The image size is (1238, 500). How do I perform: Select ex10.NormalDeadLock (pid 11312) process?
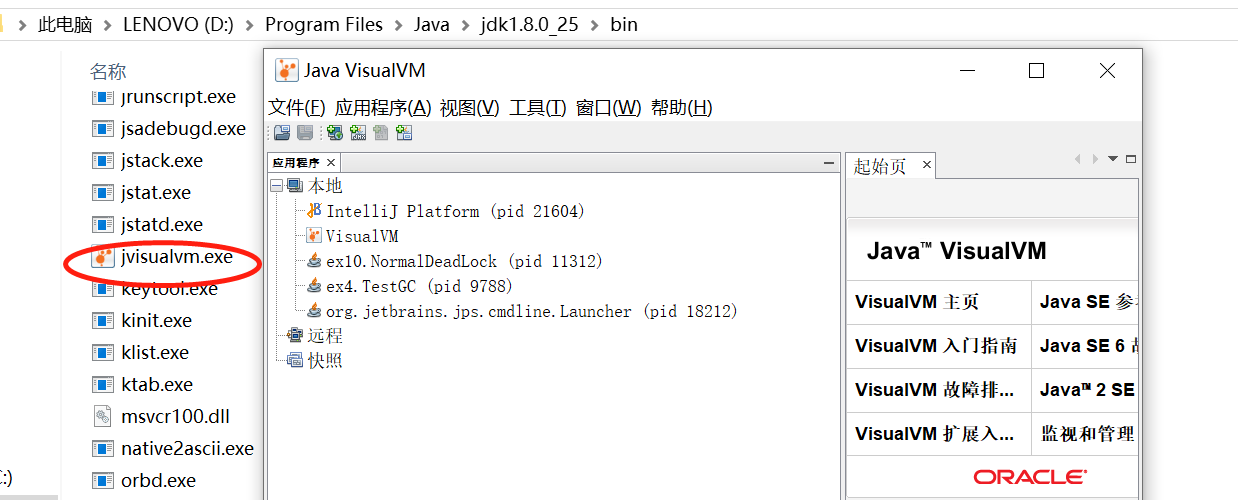point(454,261)
